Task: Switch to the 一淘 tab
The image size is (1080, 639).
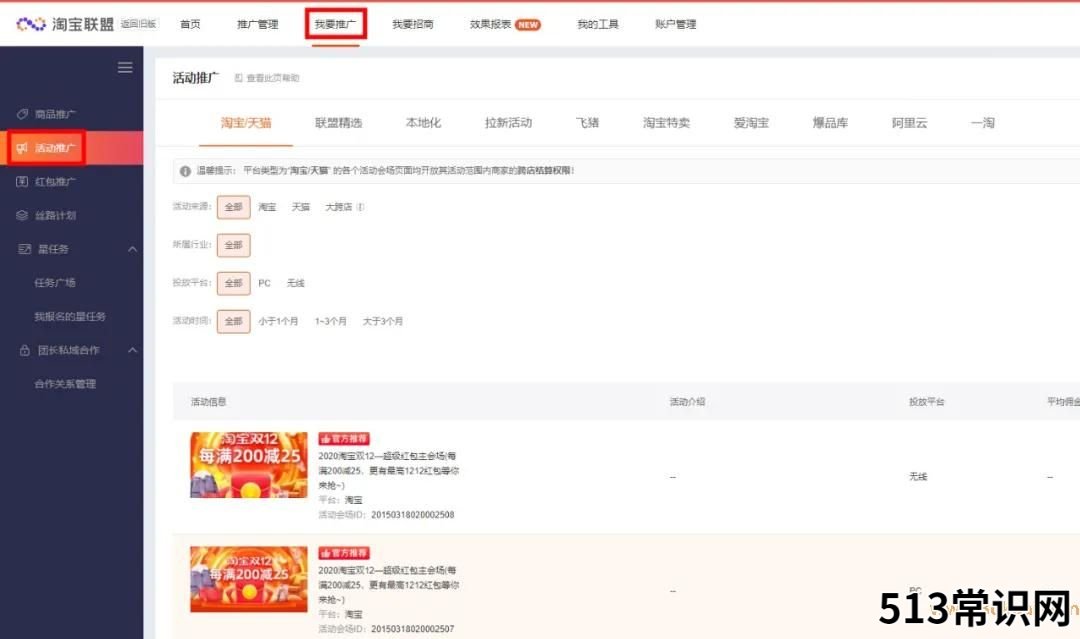Action: 983,123
